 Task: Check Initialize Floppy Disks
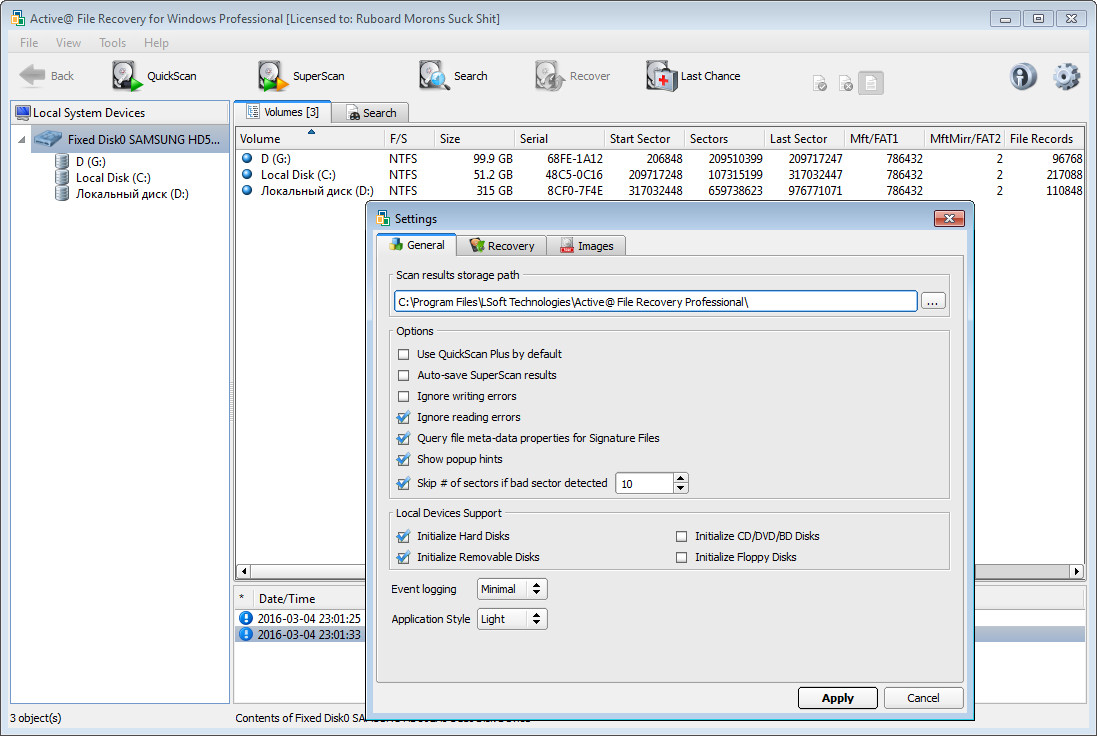pos(681,557)
